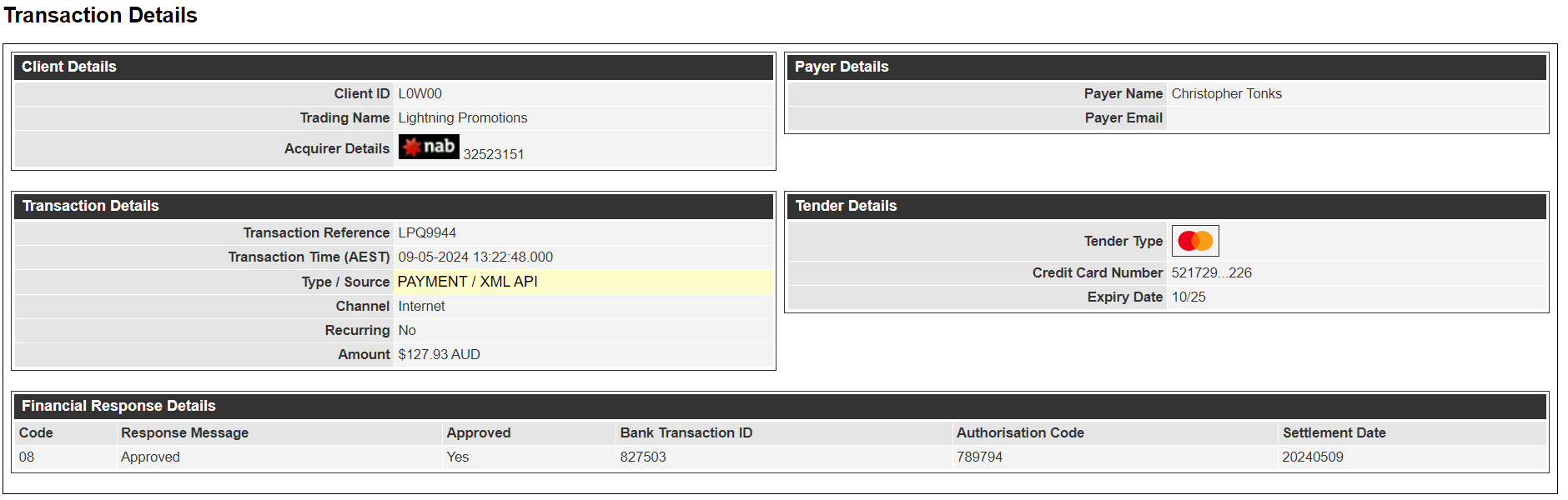Select settlement date 20240509
The width and height of the screenshot is (1568, 500).
coord(1313,457)
